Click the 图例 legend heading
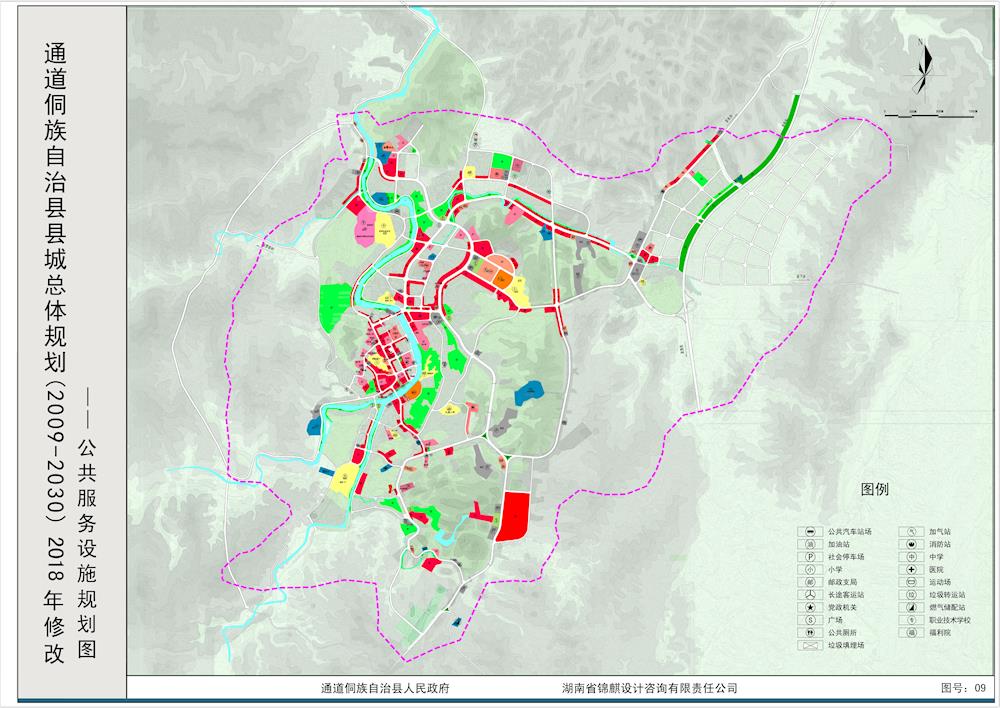The height and width of the screenshot is (708, 1000). [x=874, y=490]
